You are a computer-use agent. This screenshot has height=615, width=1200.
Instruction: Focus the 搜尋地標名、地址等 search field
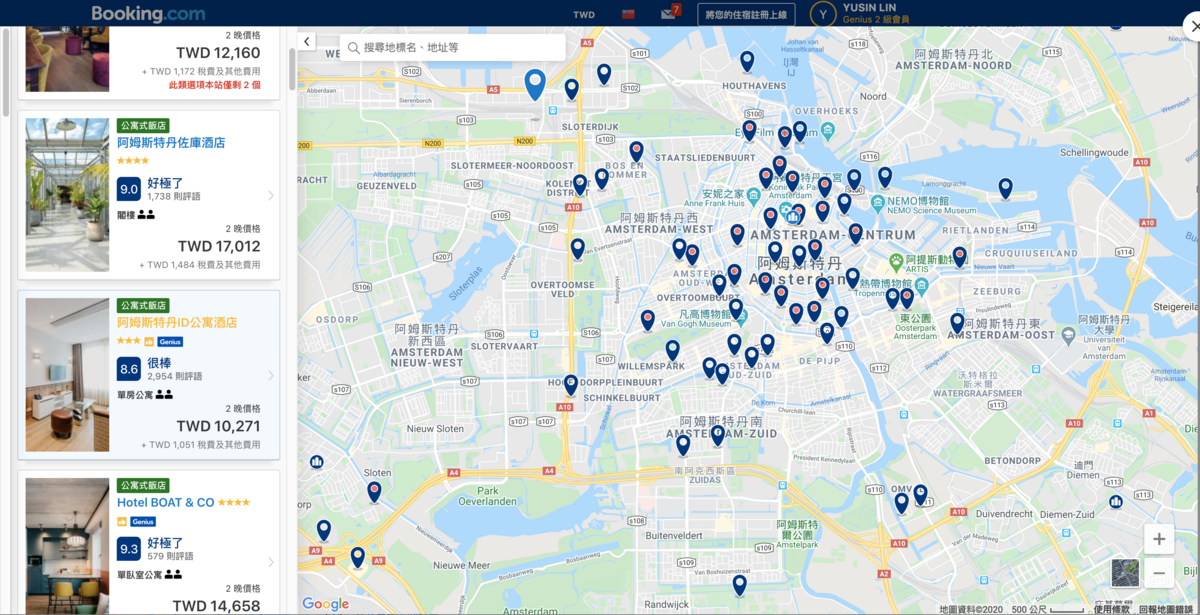pos(452,47)
